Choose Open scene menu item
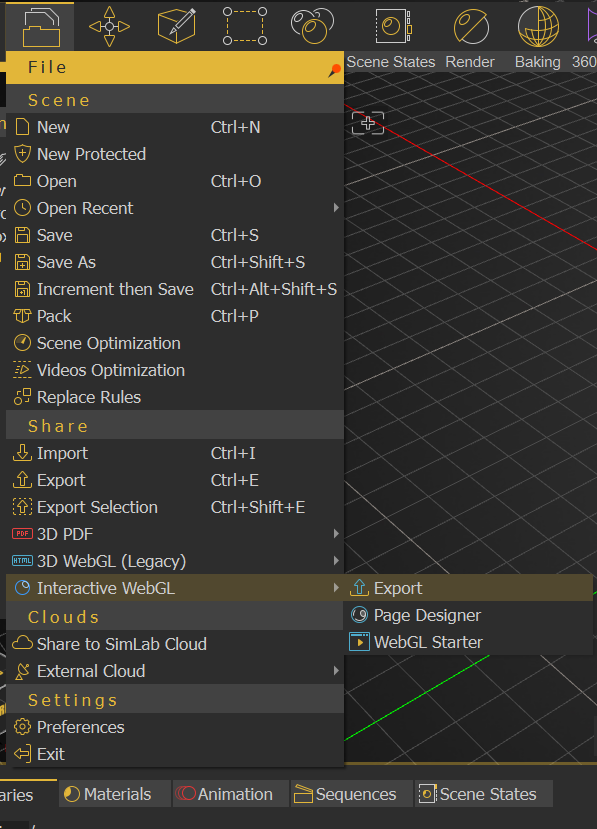 (x=175, y=181)
